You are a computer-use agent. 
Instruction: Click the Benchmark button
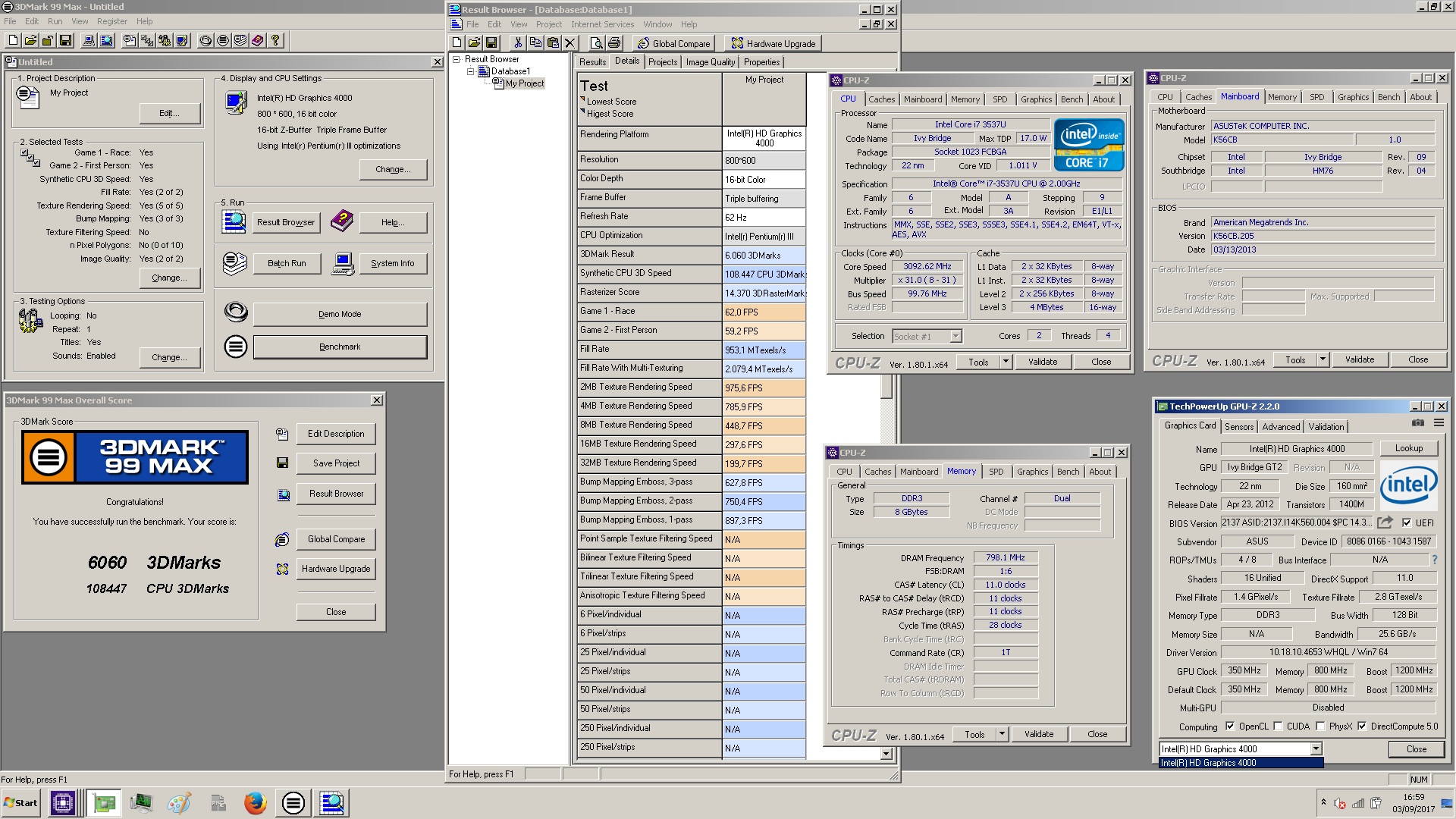coord(340,347)
